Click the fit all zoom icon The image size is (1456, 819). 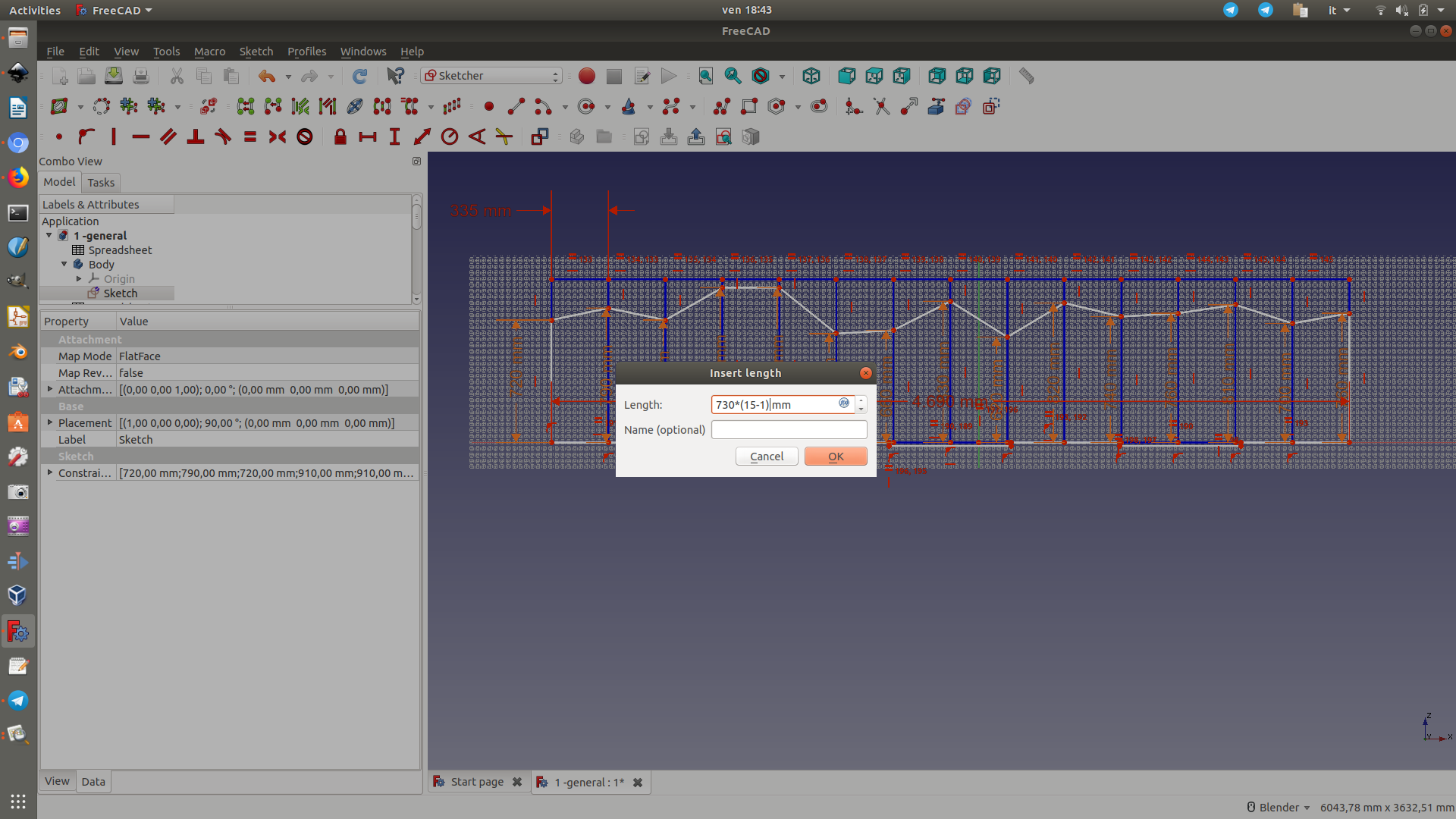(705, 76)
